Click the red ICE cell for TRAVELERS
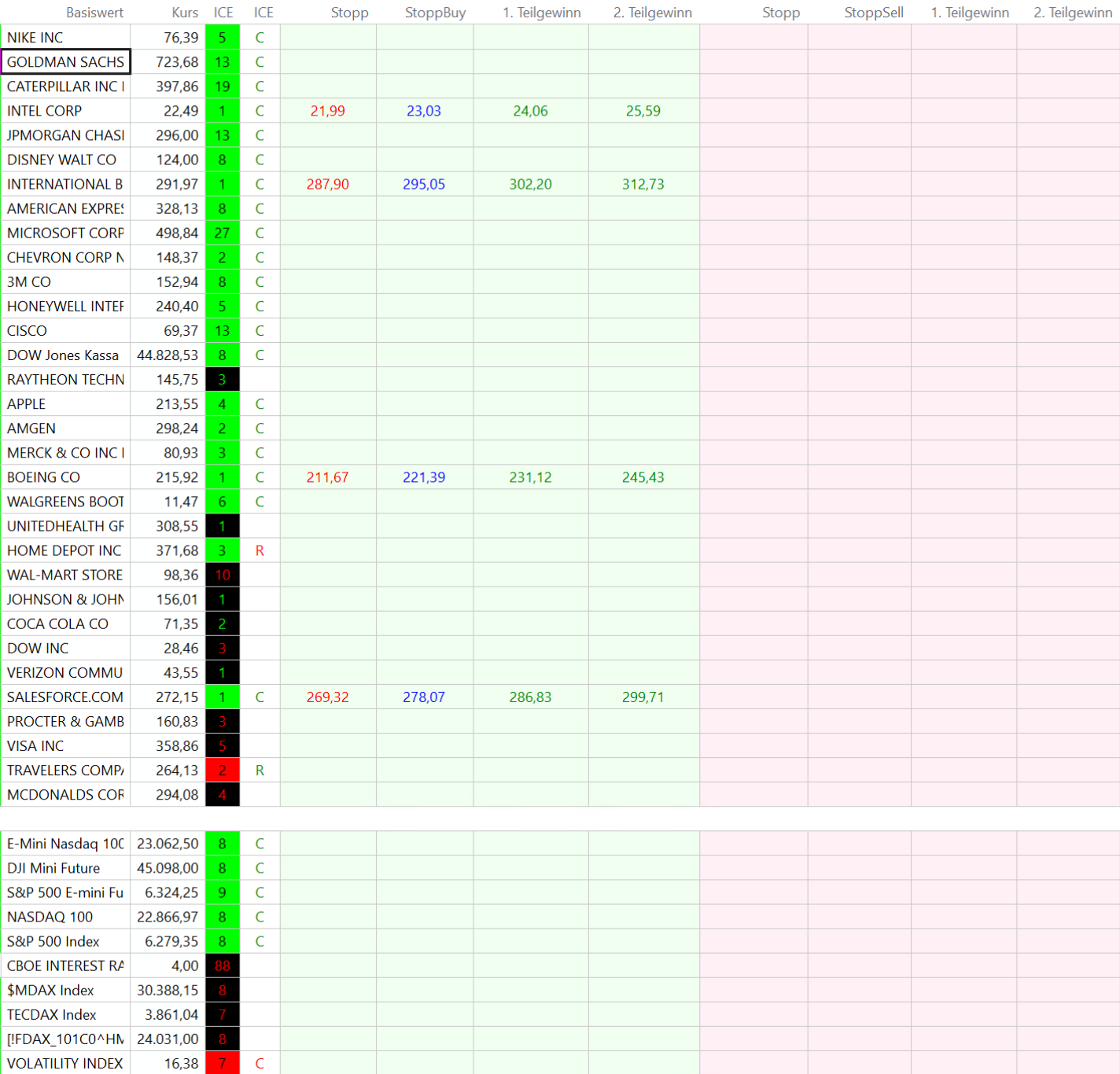The image size is (1120, 1074). click(x=222, y=771)
